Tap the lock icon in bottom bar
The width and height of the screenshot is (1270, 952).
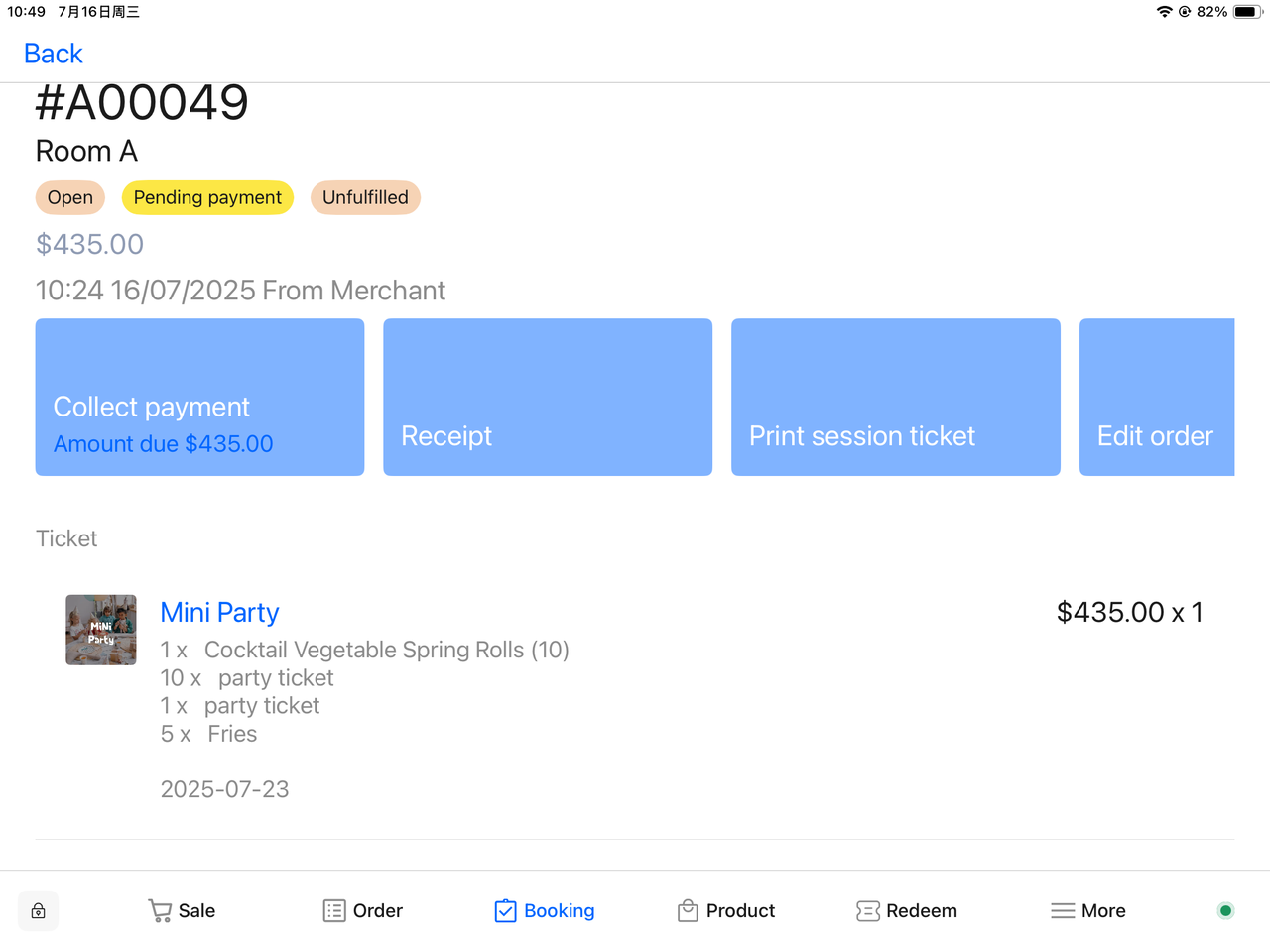tap(38, 911)
